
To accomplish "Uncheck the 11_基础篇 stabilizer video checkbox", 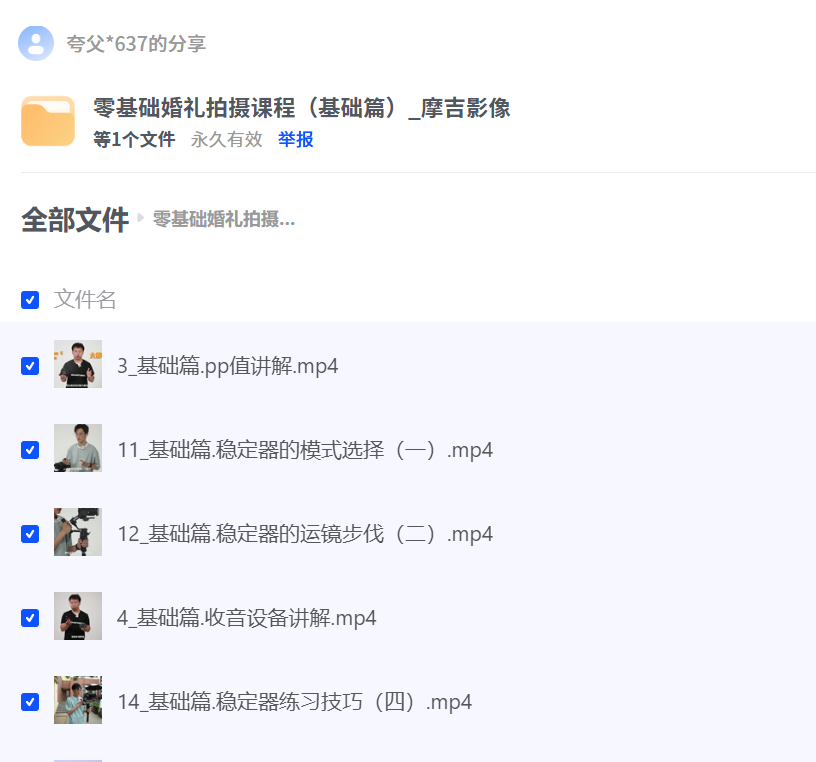I will point(30,448).
